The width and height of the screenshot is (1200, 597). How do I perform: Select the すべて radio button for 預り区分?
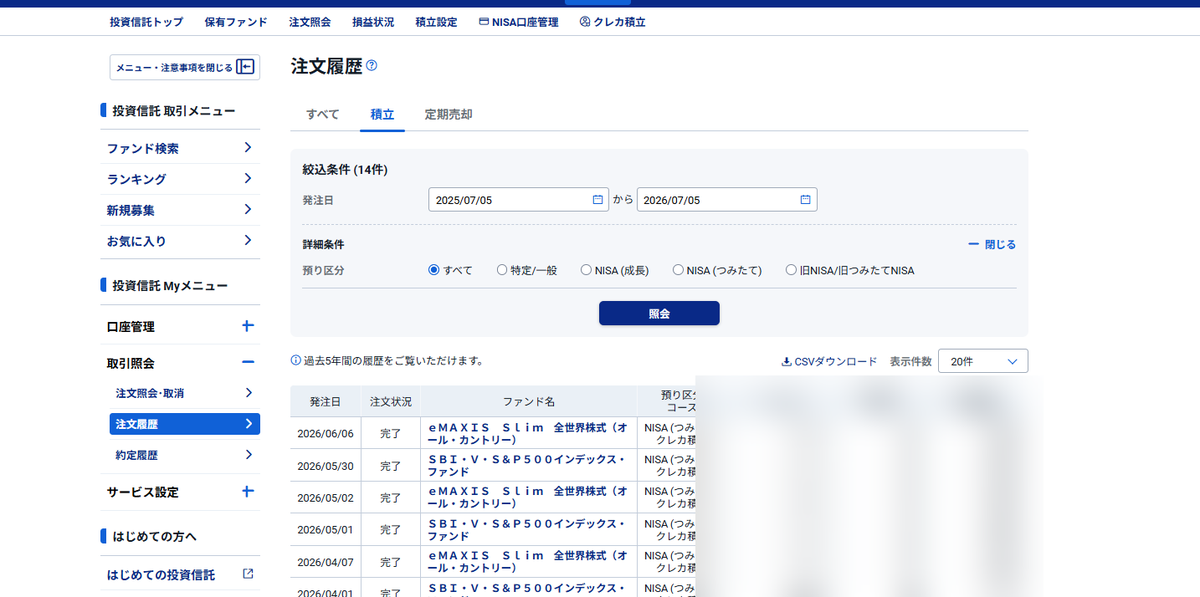tap(434, 270)
